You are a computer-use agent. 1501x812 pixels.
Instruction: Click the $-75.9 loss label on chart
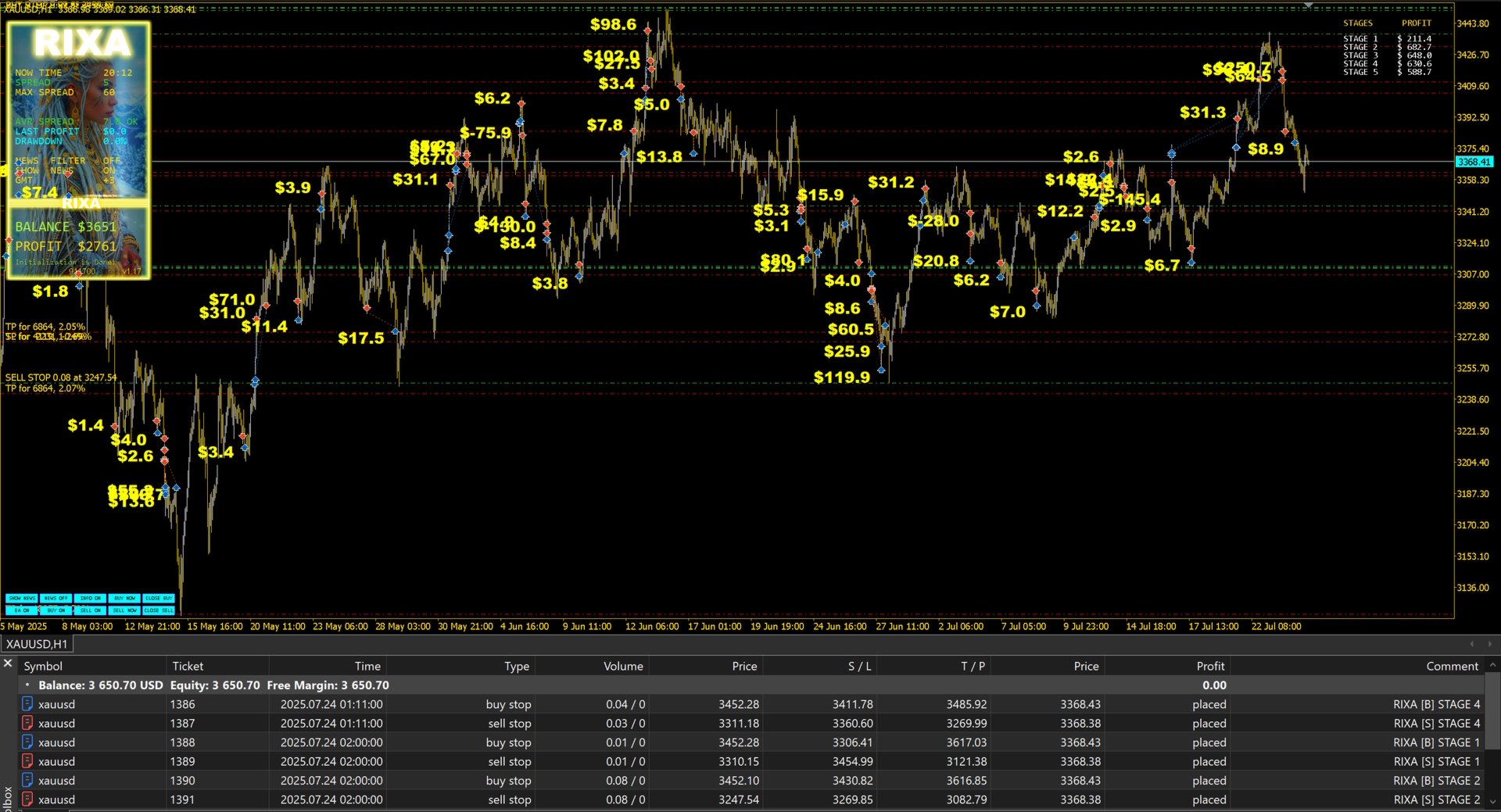(x=485, y=132)
